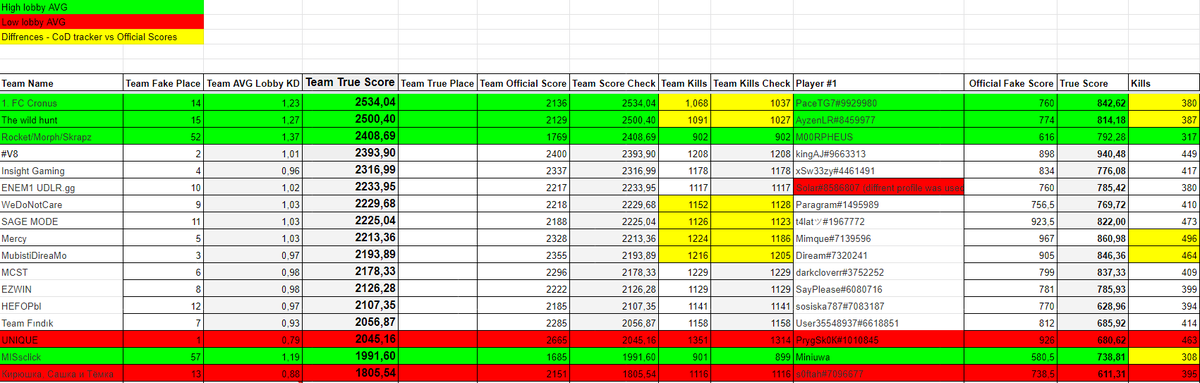
Task: Click the bold 'Team True Score' header
Action: coord(351,83)
